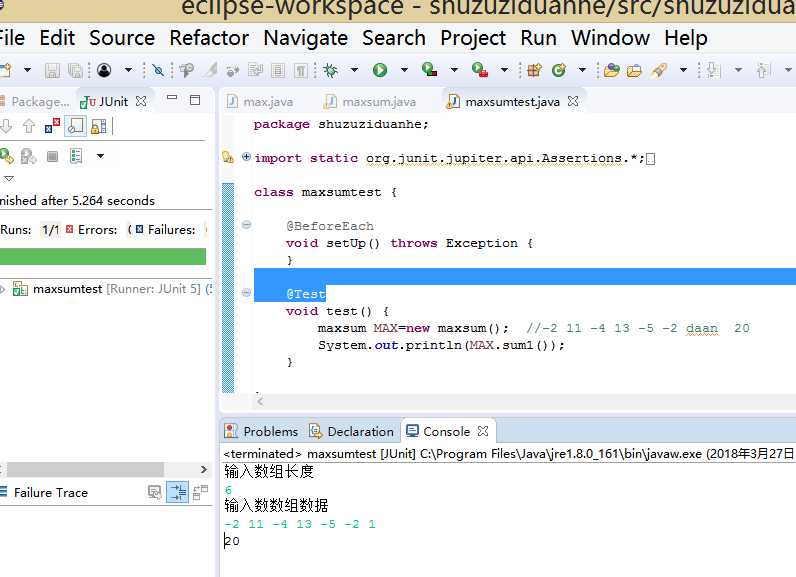Viewport: 796px width, 577px height.
Task: Click the Coverage launch icon
Action: coord(429,70)
